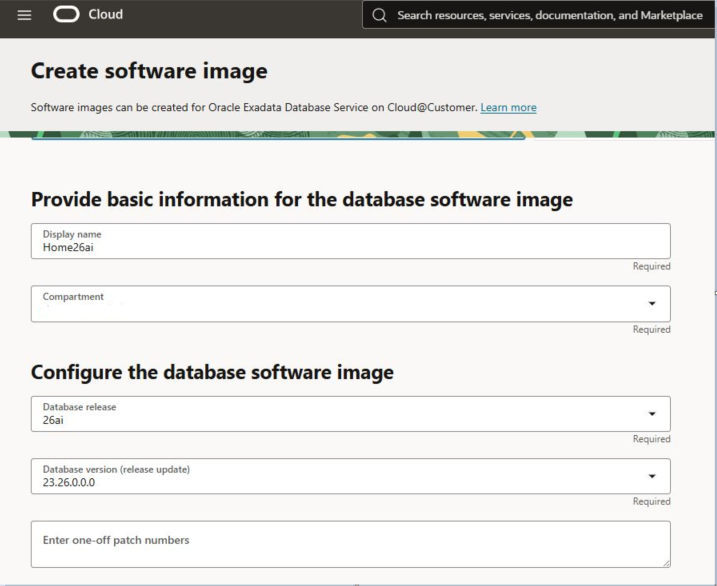Open the Learn more link

coord(508,107)
